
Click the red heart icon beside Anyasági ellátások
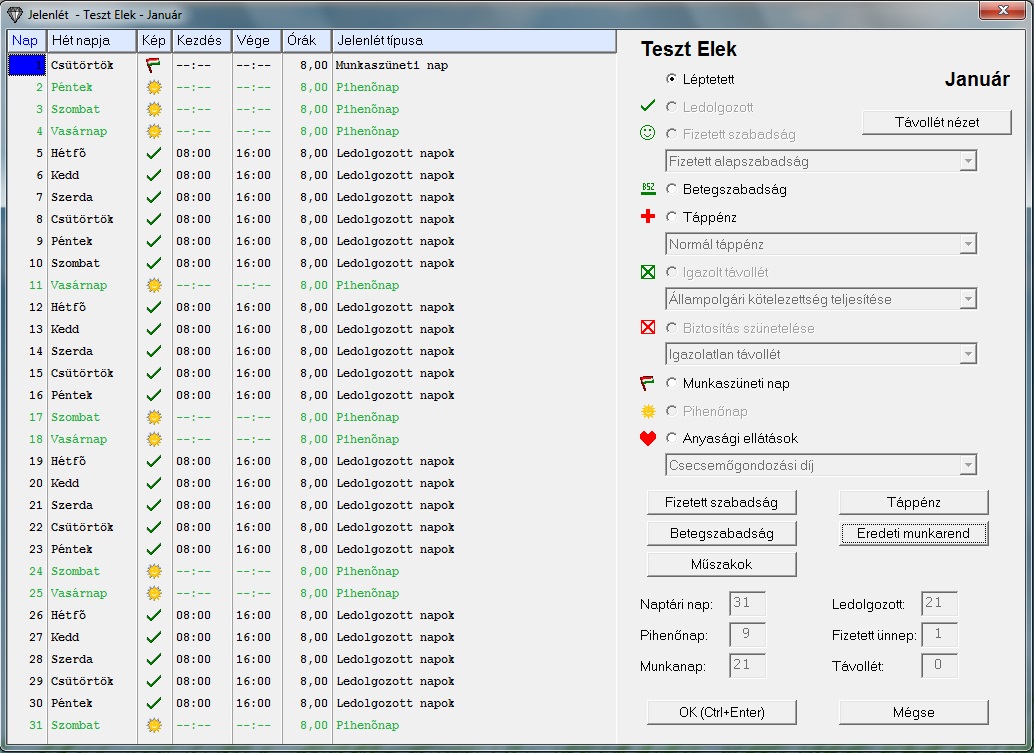tap(648, 438)
